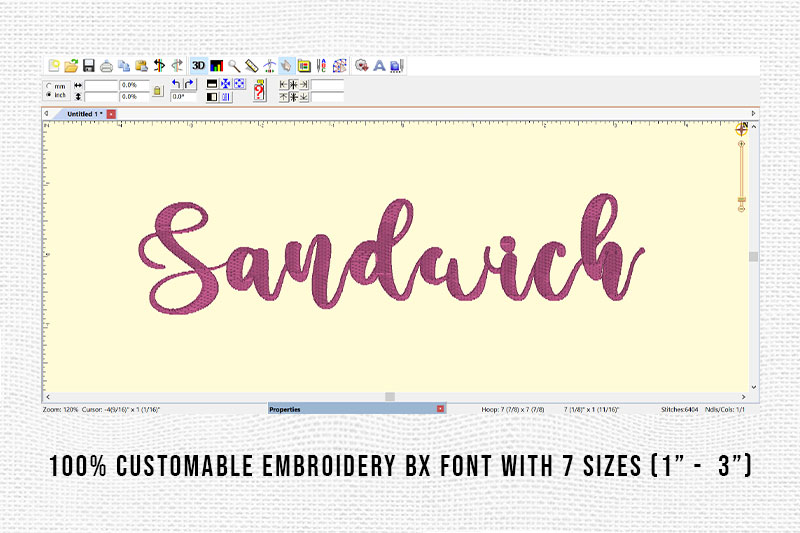
Task: Click the compass icon above zoom slider
Action: click(741, 130)
